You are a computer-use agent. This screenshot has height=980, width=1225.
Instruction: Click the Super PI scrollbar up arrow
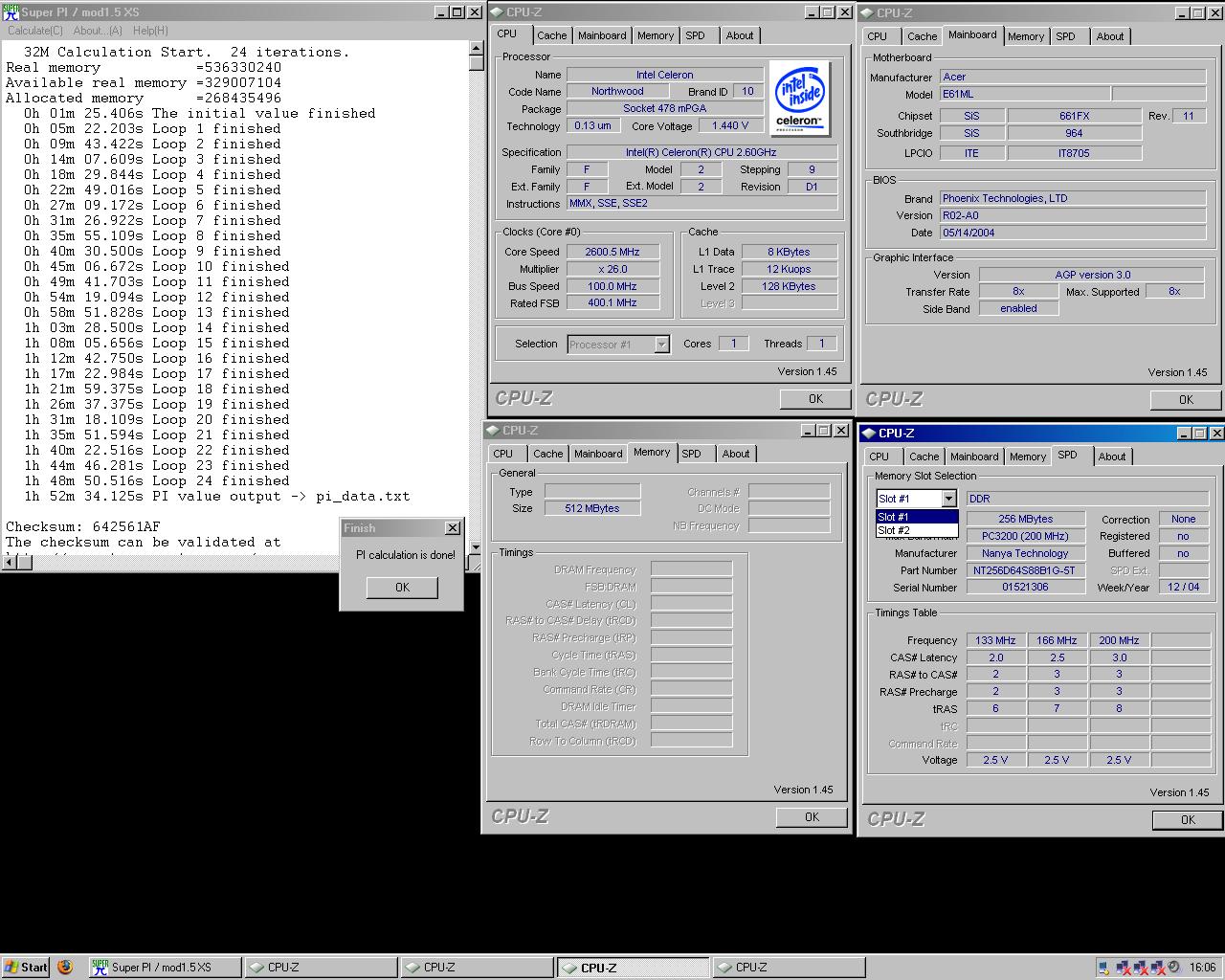click(x=477, y=48)
